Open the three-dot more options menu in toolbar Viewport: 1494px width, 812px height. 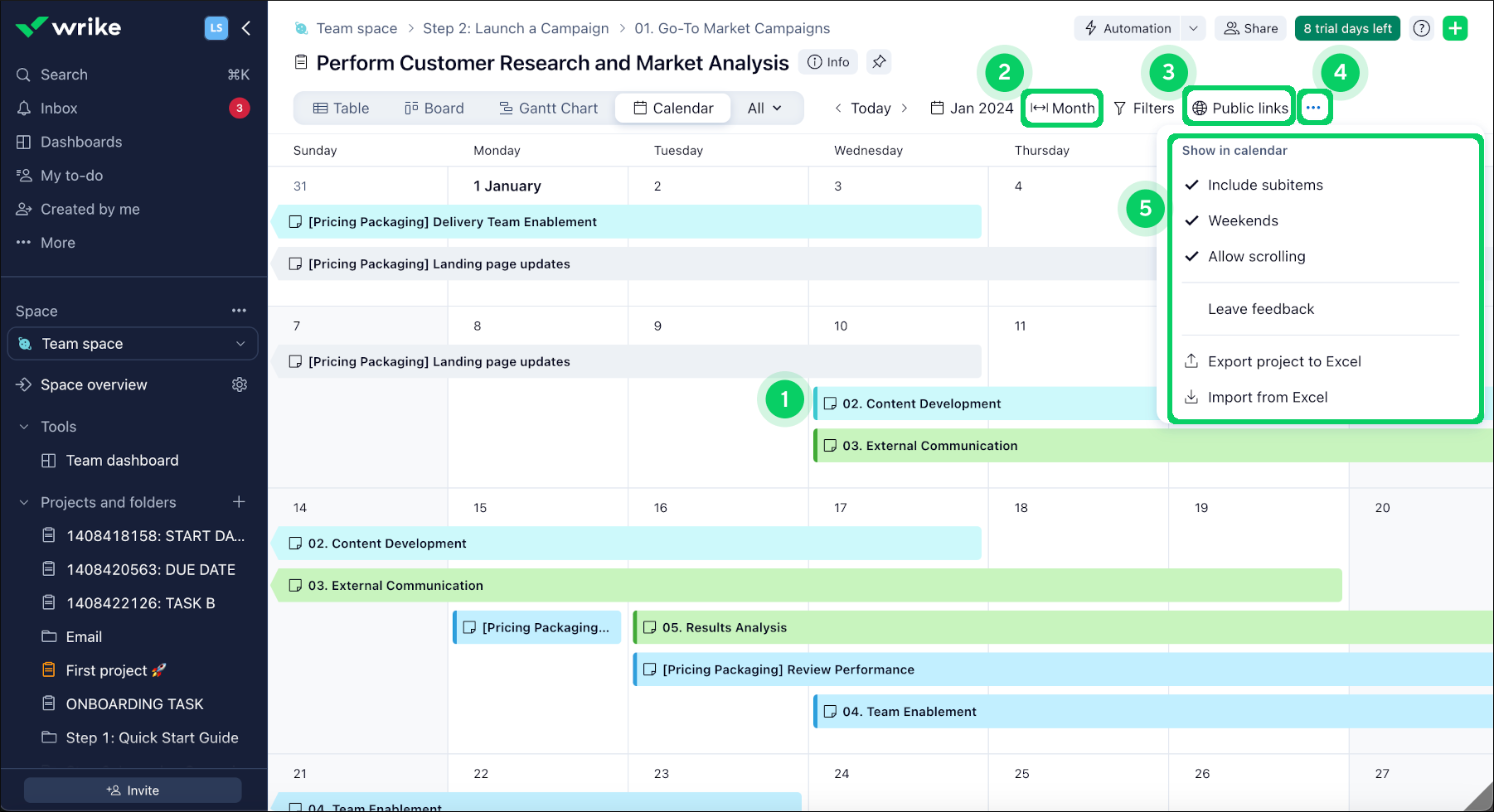click(1313, 108)
